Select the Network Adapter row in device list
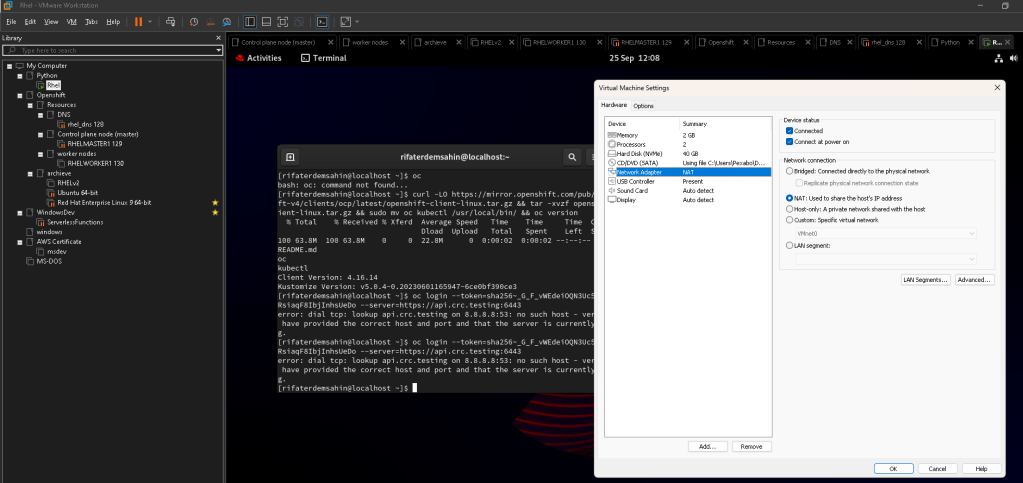The image size is (1023, 483). click(x=688, y=172)
